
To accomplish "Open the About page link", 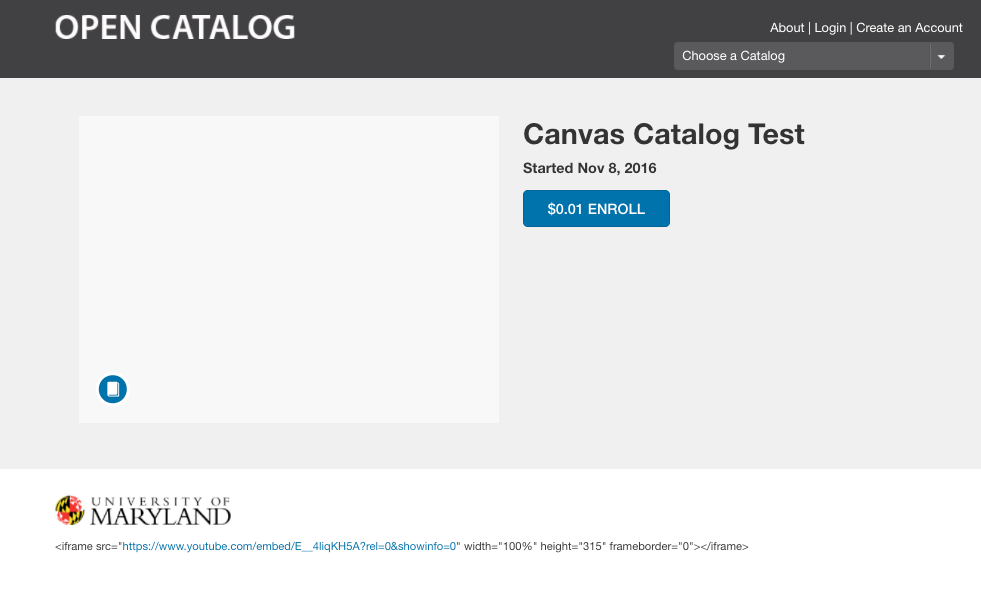I will [787, 28].
